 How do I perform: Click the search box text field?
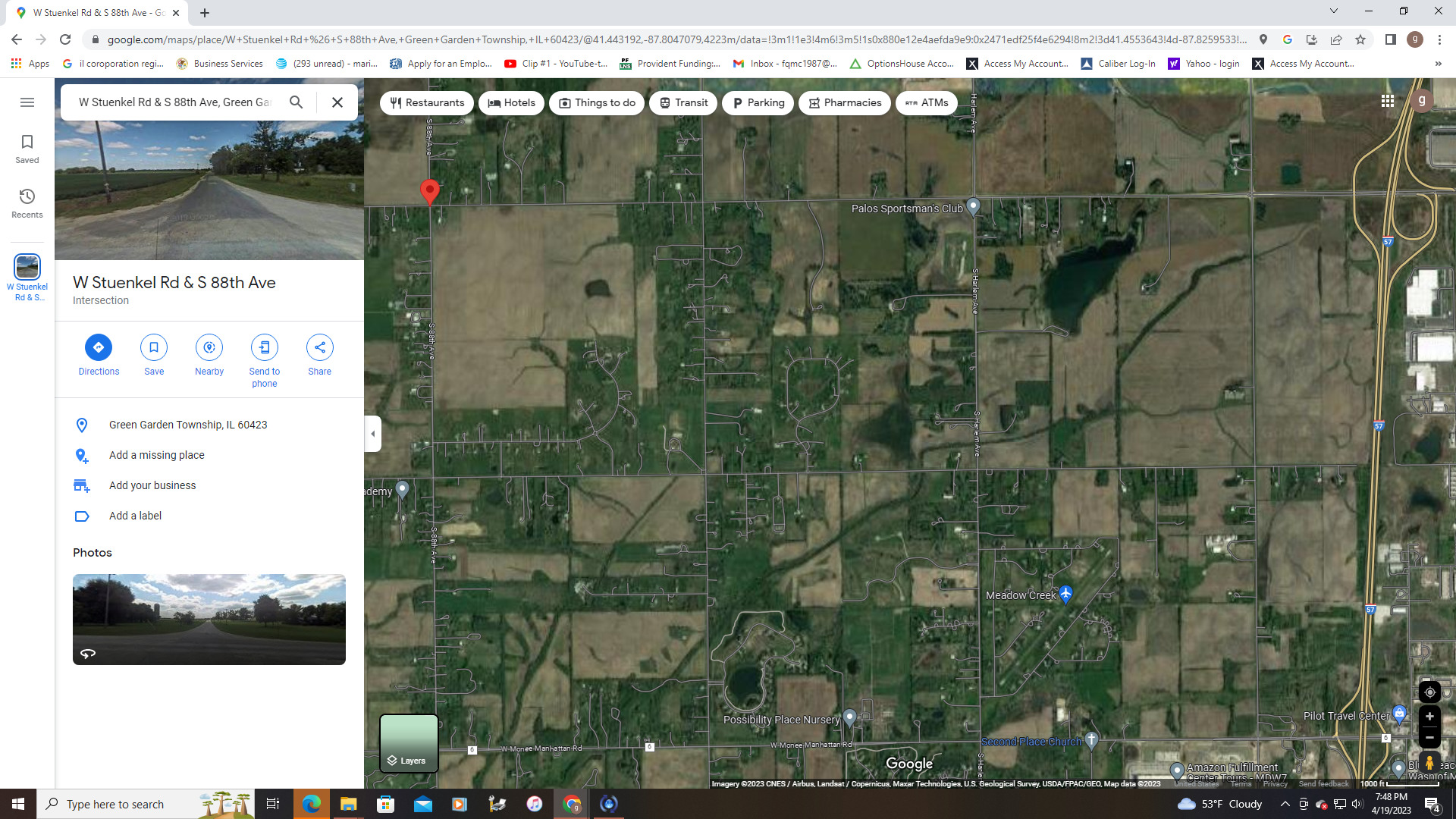click(174, 102)
